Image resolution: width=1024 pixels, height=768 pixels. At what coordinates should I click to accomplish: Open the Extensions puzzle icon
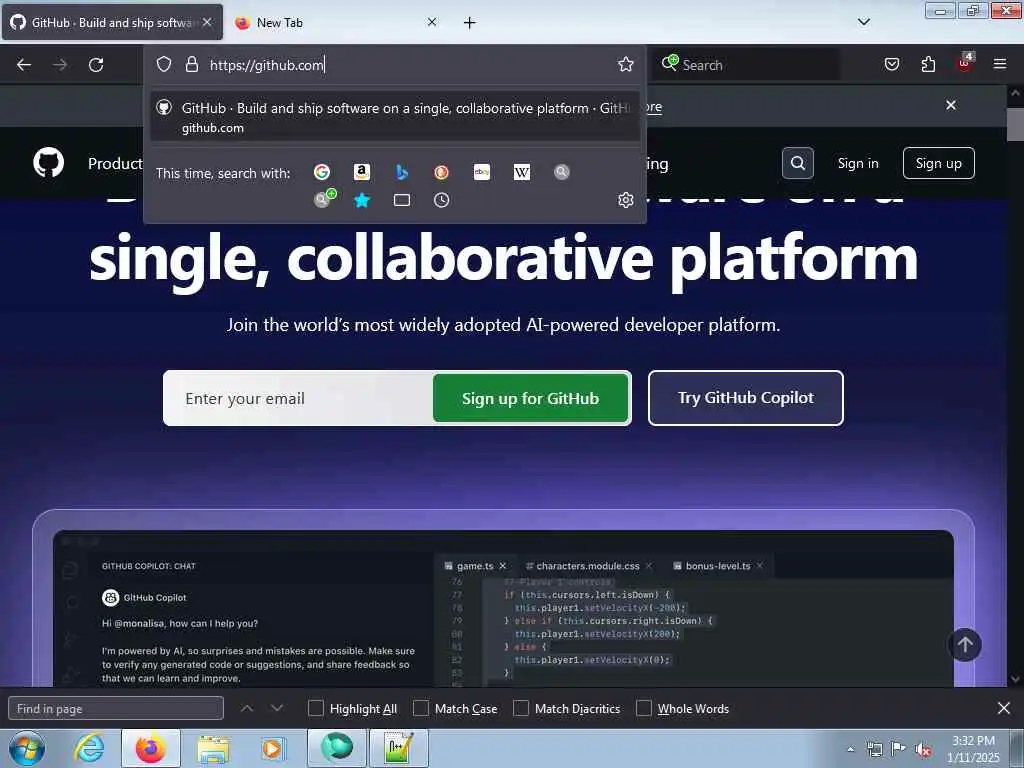pos(928,64)
